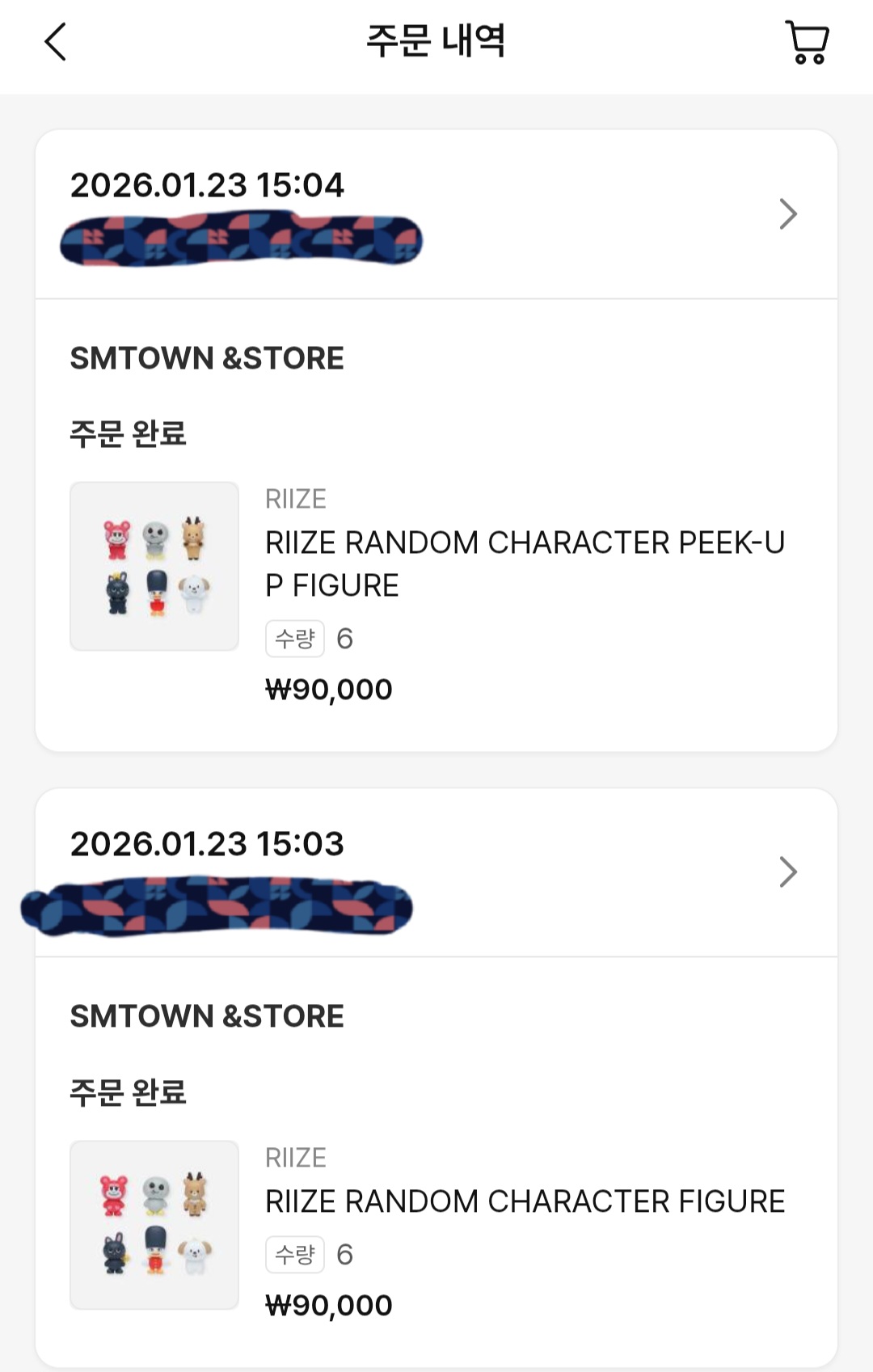Select RIIZE RANDOM CHARACTER PEEK-UP FIGURE title
Viewport: 873px width, 1372px height.
525,564
